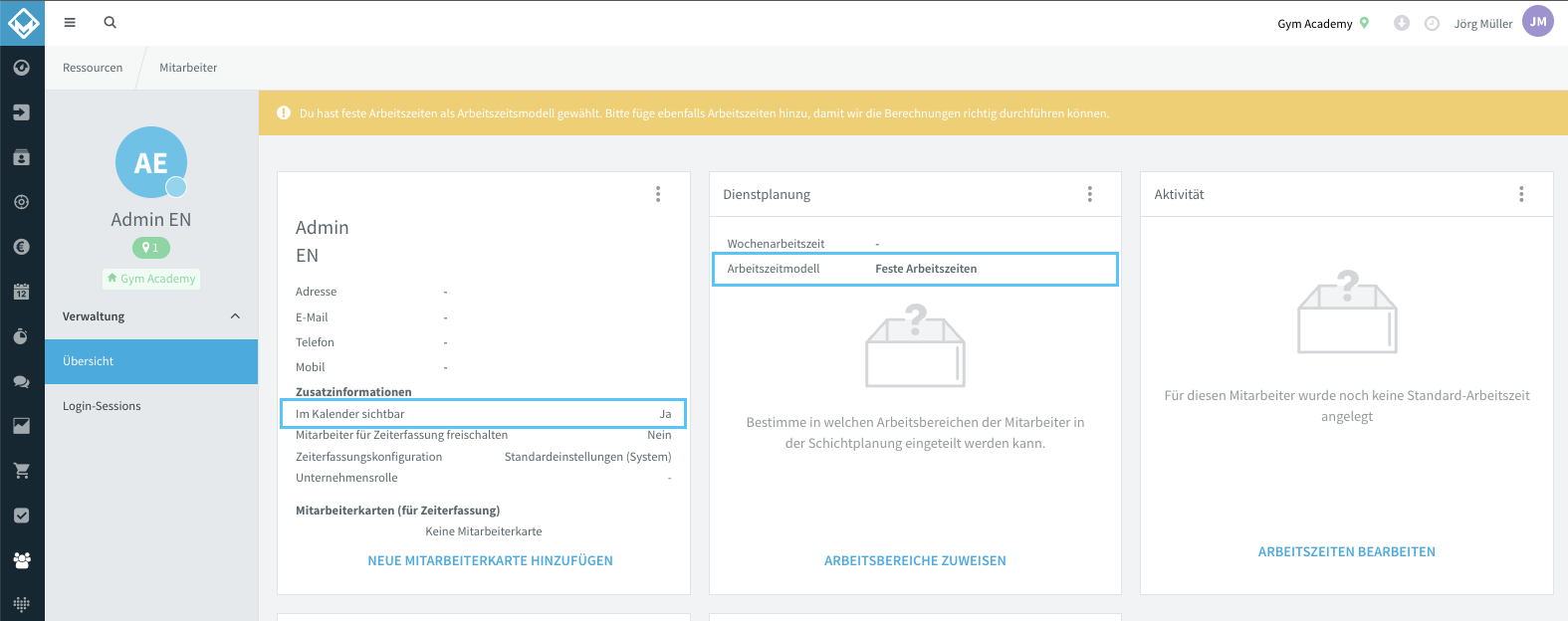The height and width of the screenshot is (621, 1568).
Task: Collapse the Verwaltung section
Action: tap(235, 316)
